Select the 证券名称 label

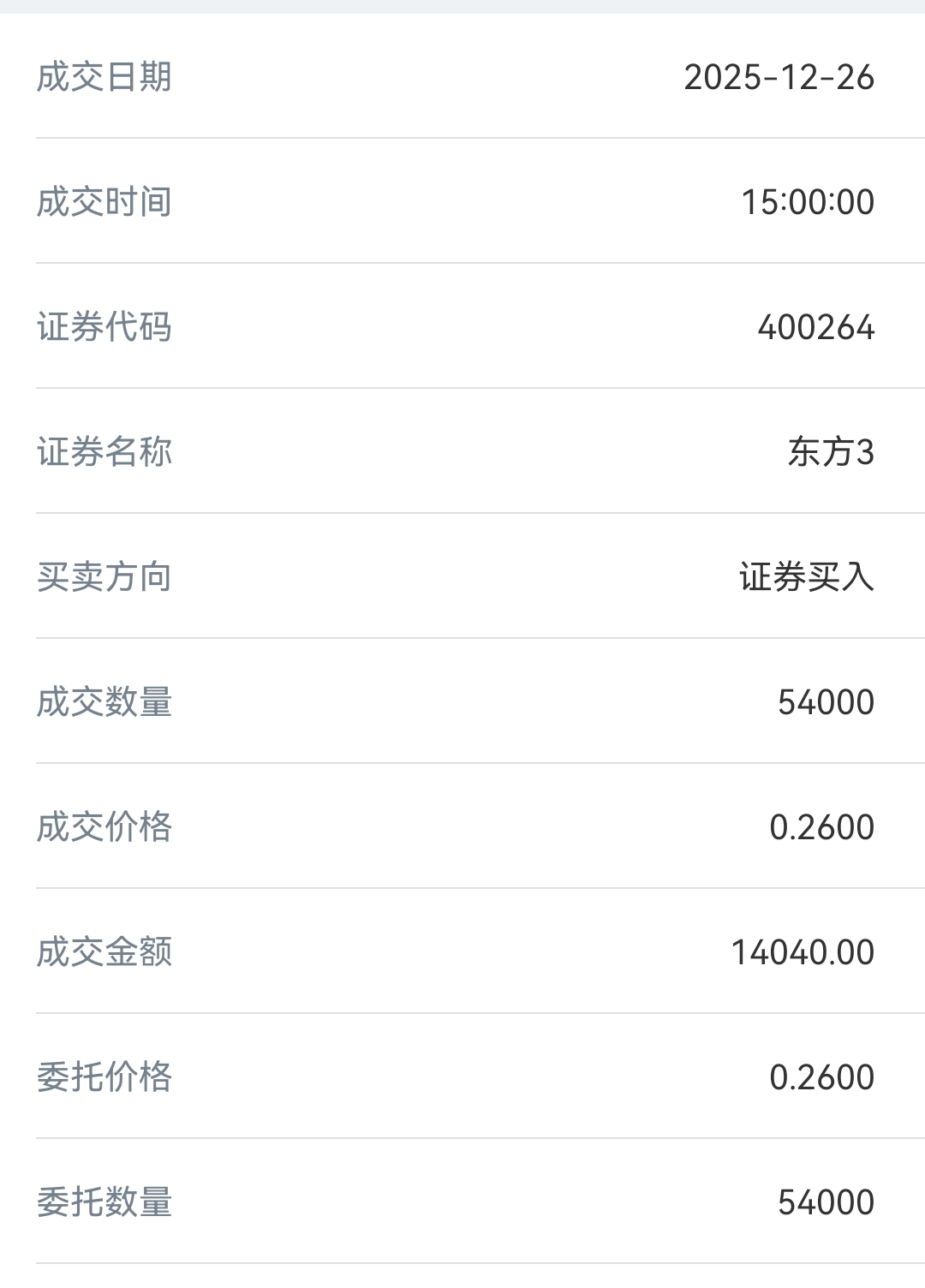pos(104,452)
